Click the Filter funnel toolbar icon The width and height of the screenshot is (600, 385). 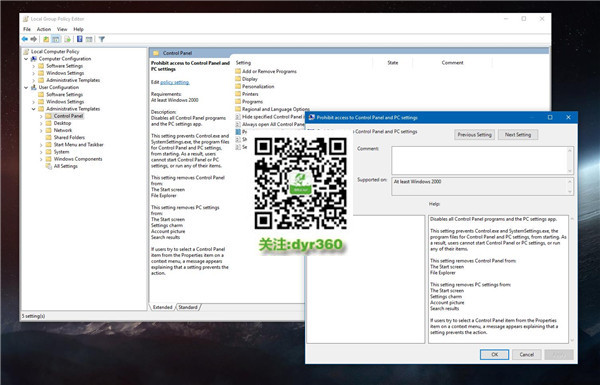point(102,39)
